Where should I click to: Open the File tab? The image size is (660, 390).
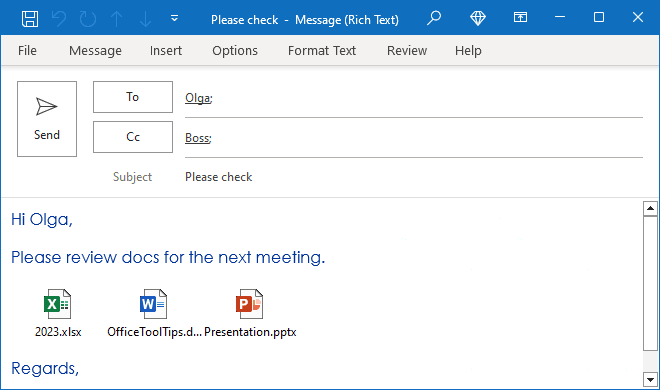27,50
